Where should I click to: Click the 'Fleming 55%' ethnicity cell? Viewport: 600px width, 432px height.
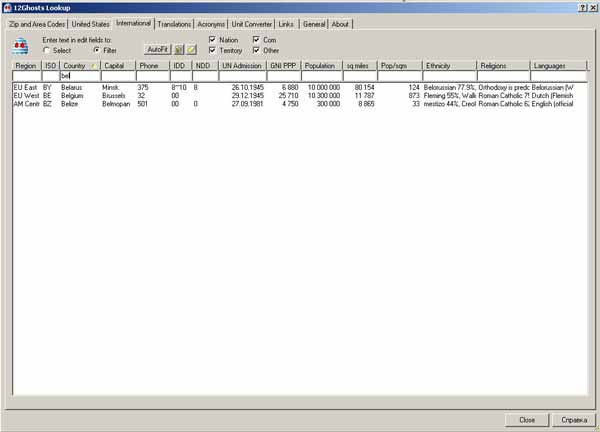click(x=450, y=96)
